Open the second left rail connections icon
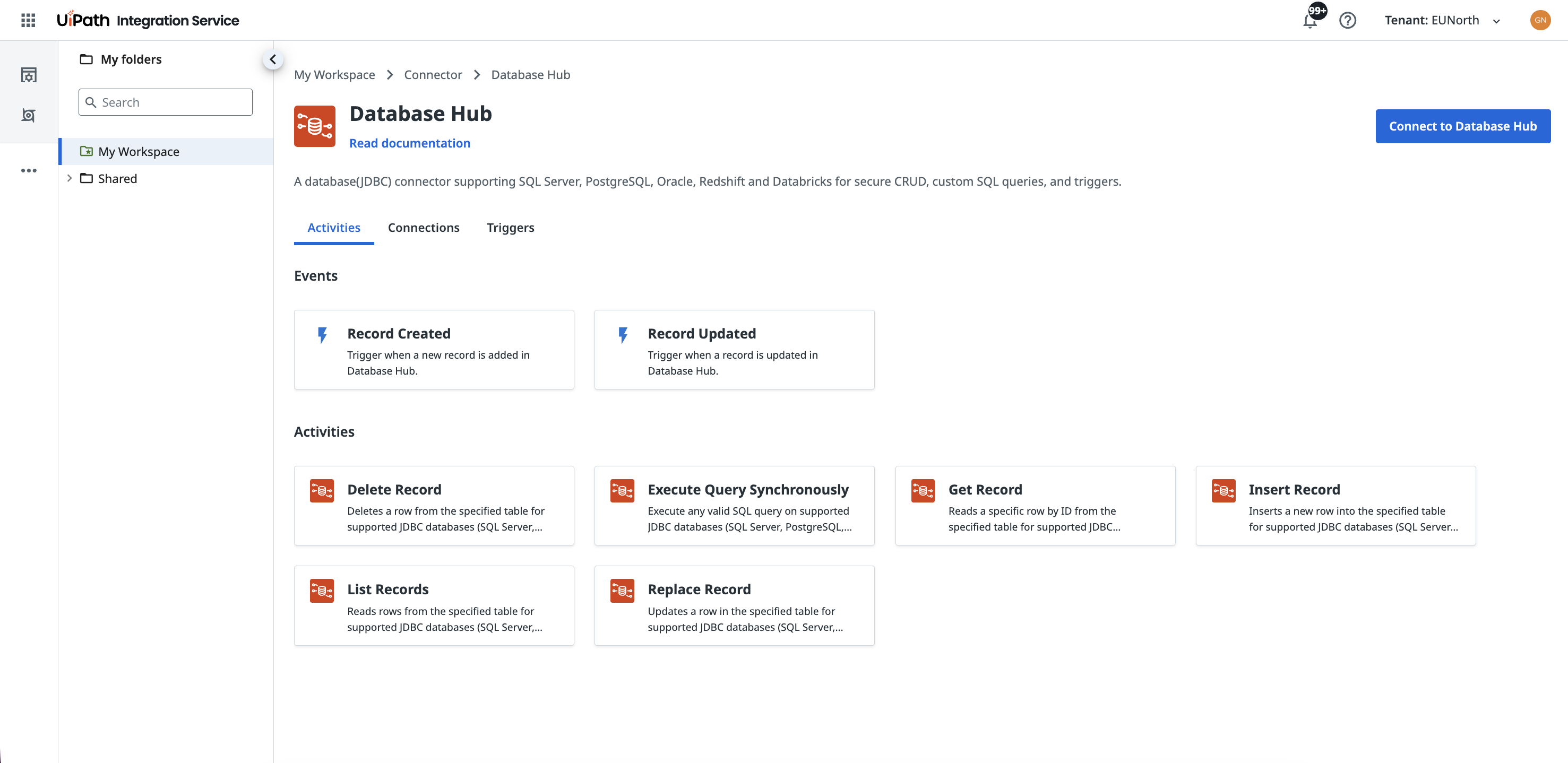The height and width of the screenshot is (763, 1568). (29, 115)
